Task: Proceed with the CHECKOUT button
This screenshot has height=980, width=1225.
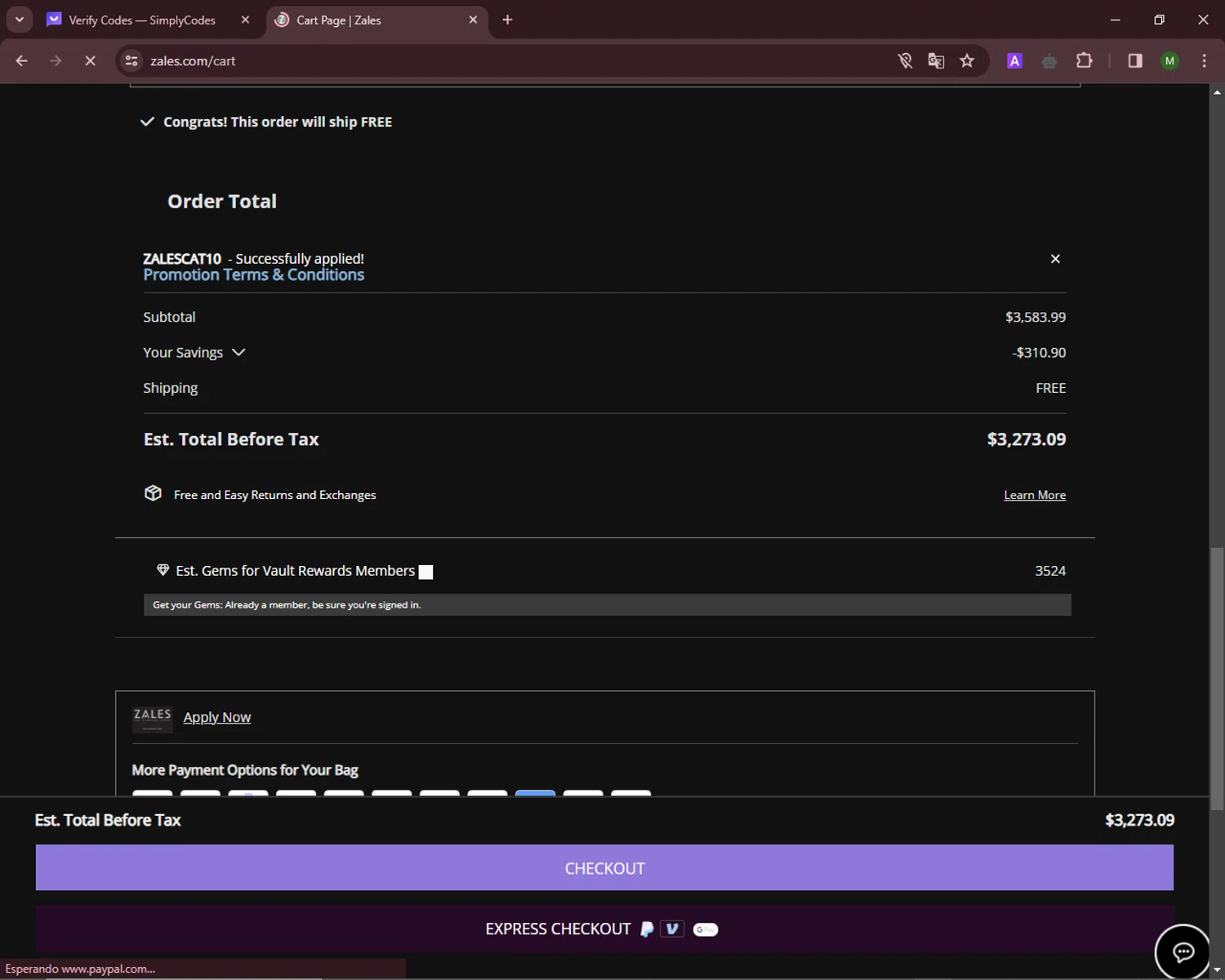Action: pyautogui.click(x=604, y=867)
